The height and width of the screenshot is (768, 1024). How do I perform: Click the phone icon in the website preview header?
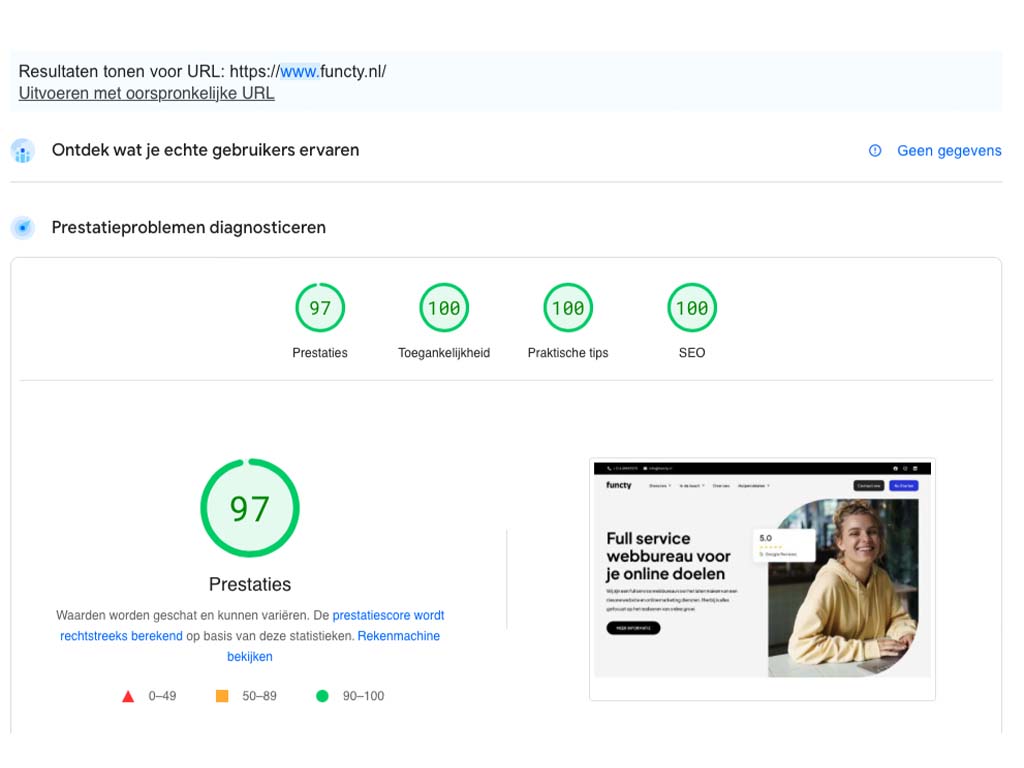[608, 468]
